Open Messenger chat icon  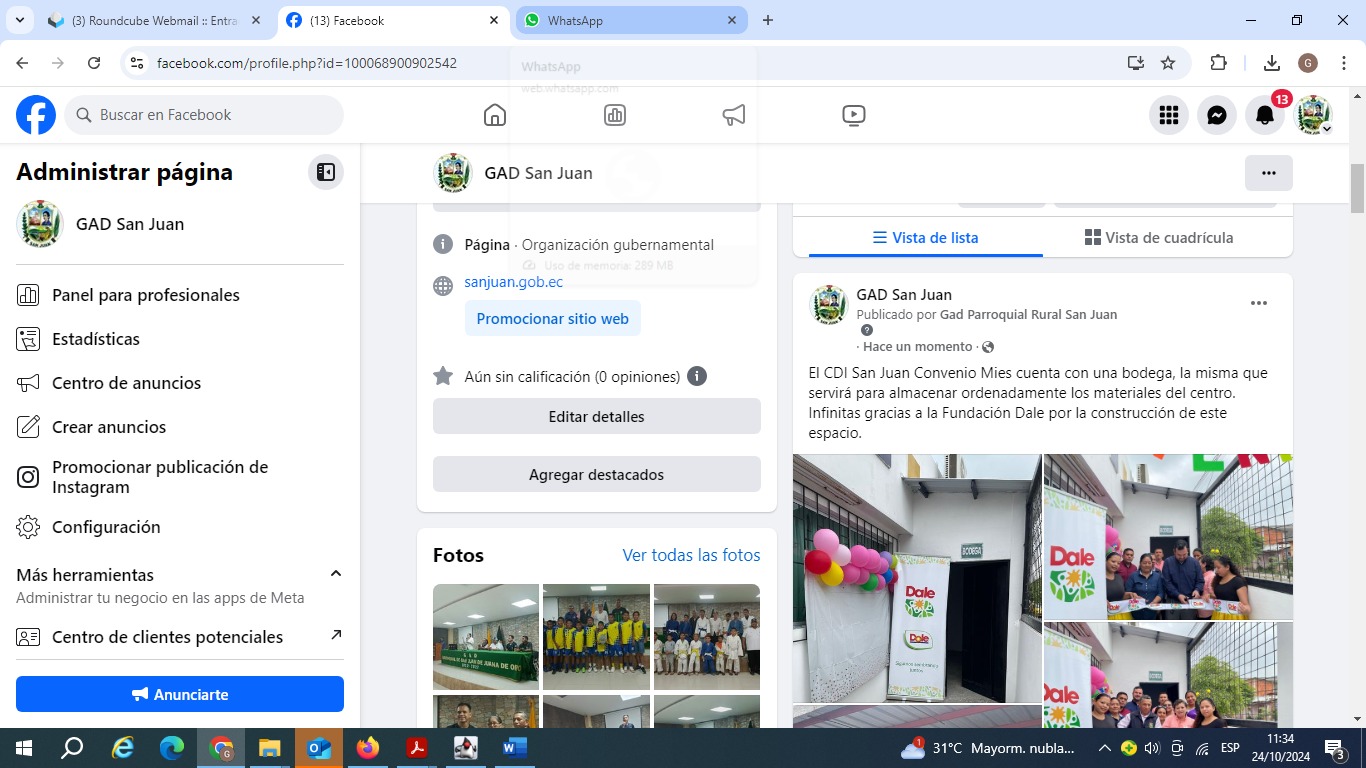click(x=1217, y=115)
